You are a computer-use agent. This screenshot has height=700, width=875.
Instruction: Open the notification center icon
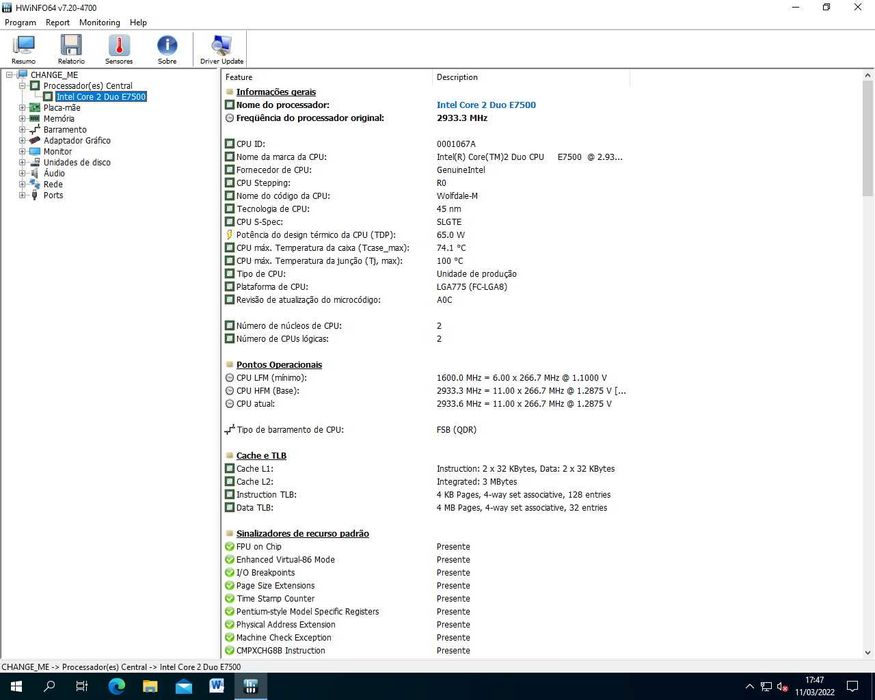(x=852, y=687)
